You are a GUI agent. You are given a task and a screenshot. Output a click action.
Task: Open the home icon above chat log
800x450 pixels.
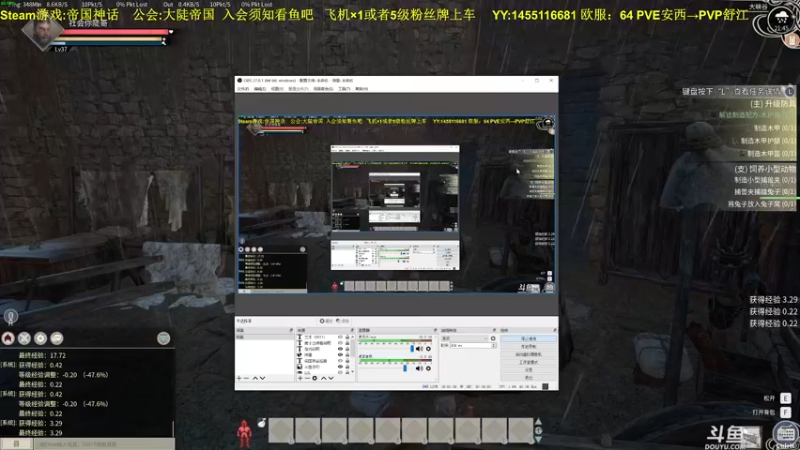8,338
